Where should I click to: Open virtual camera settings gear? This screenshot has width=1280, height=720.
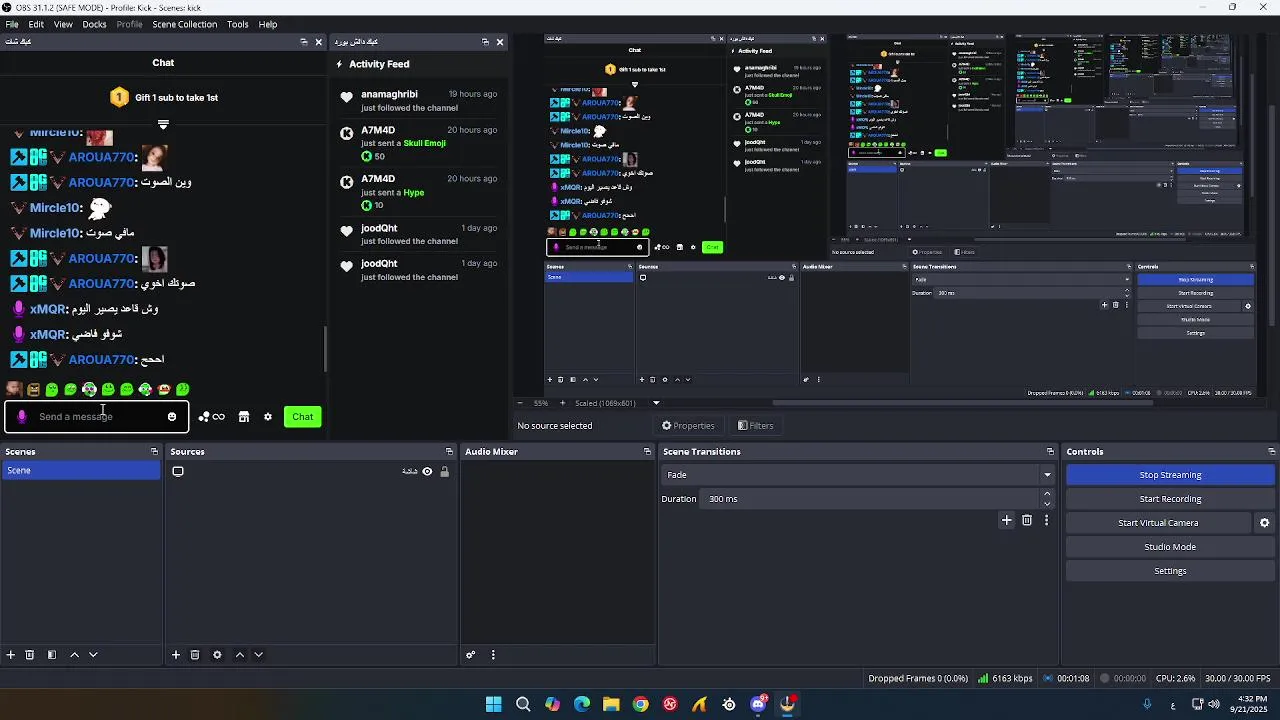[1264, 523]
